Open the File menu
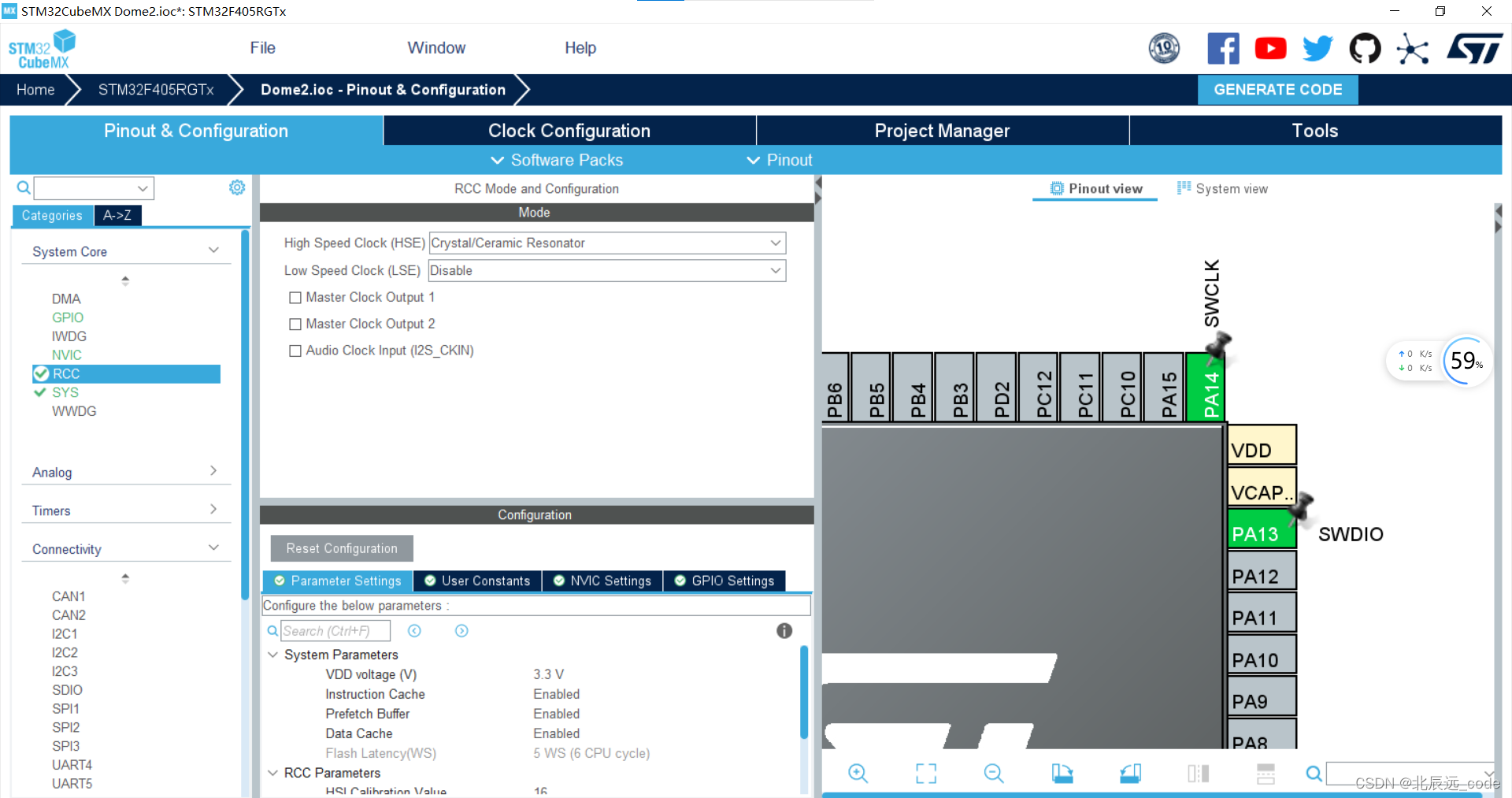 point(262,48)
